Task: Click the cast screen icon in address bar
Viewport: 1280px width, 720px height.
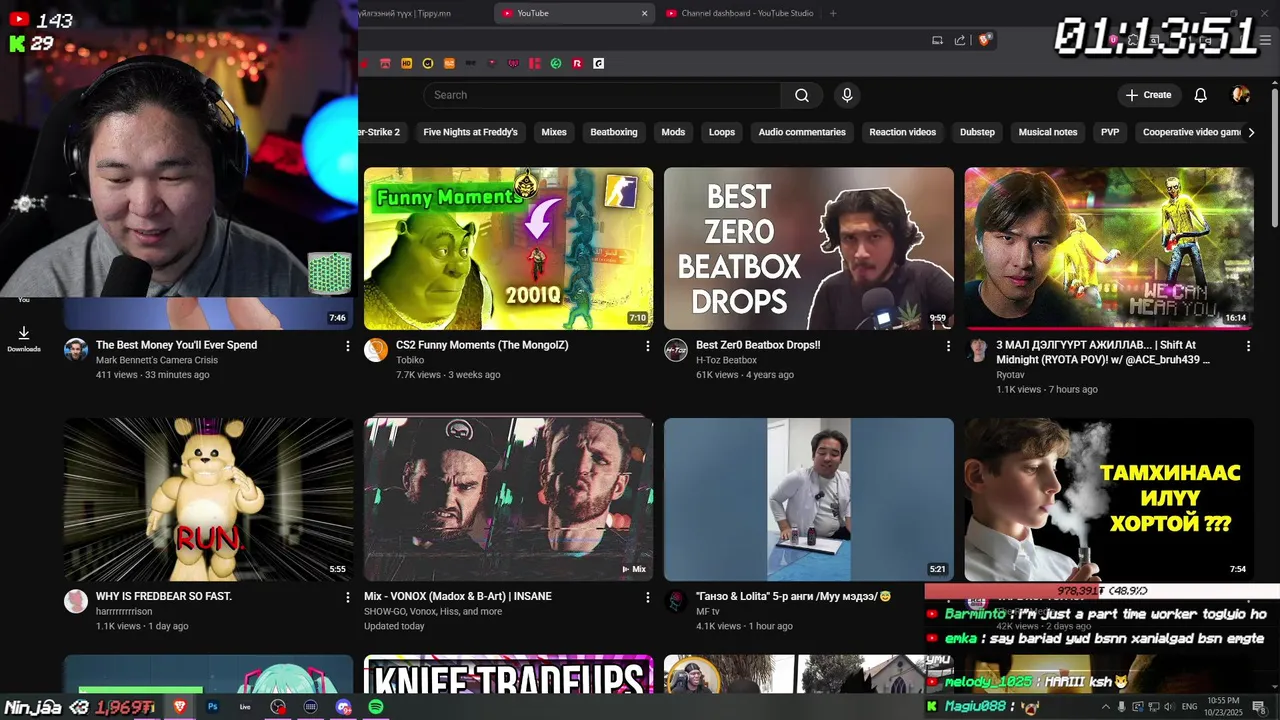Action: (937, 40)
